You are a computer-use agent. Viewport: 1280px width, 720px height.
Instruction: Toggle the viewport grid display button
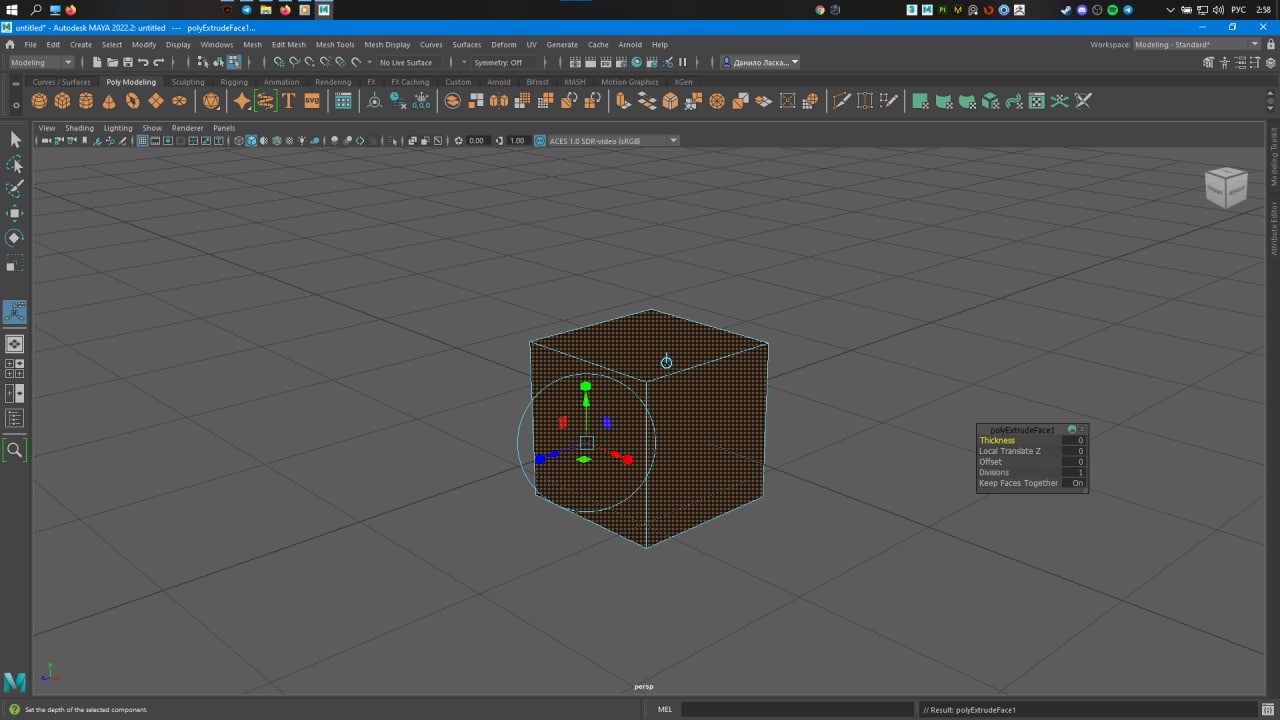pyautogui.click(x=142, y=141)
